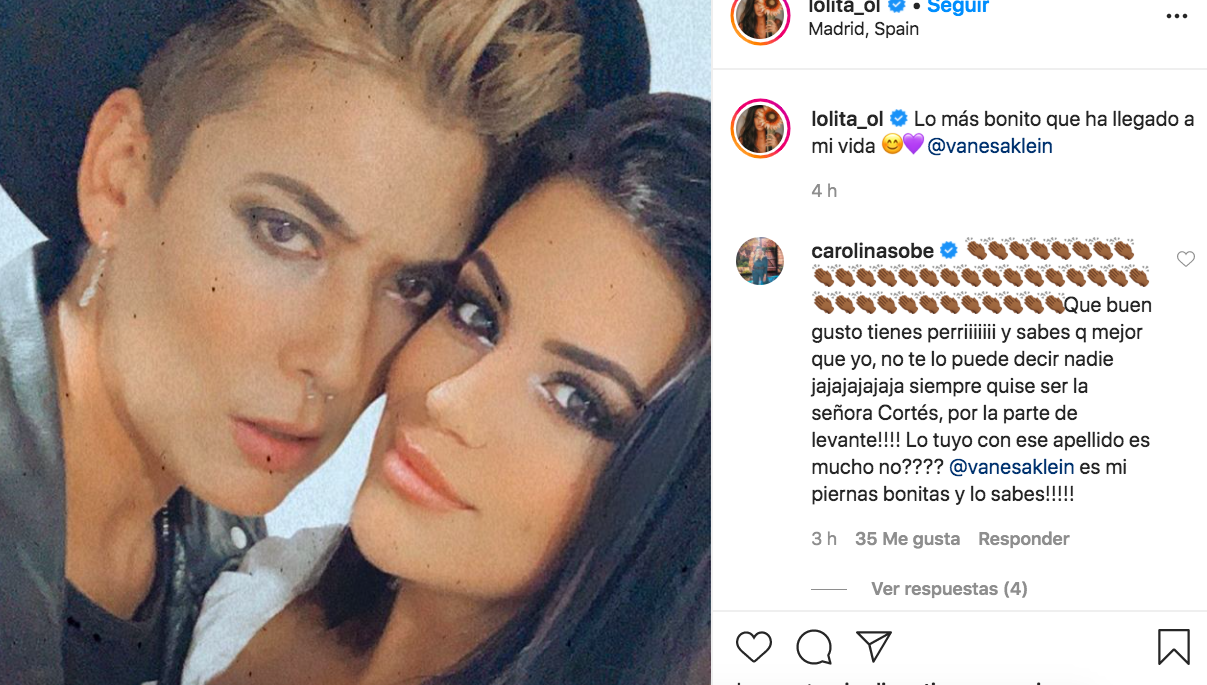Open carolinasobe username link
Viewport: 1207px width, 685px height.
point(873,251)
